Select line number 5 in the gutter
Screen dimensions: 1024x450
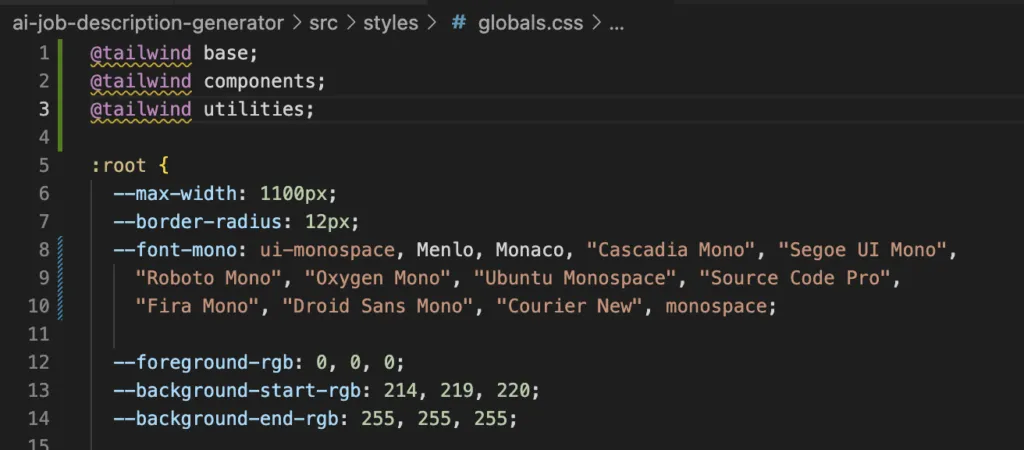(43, 165)
